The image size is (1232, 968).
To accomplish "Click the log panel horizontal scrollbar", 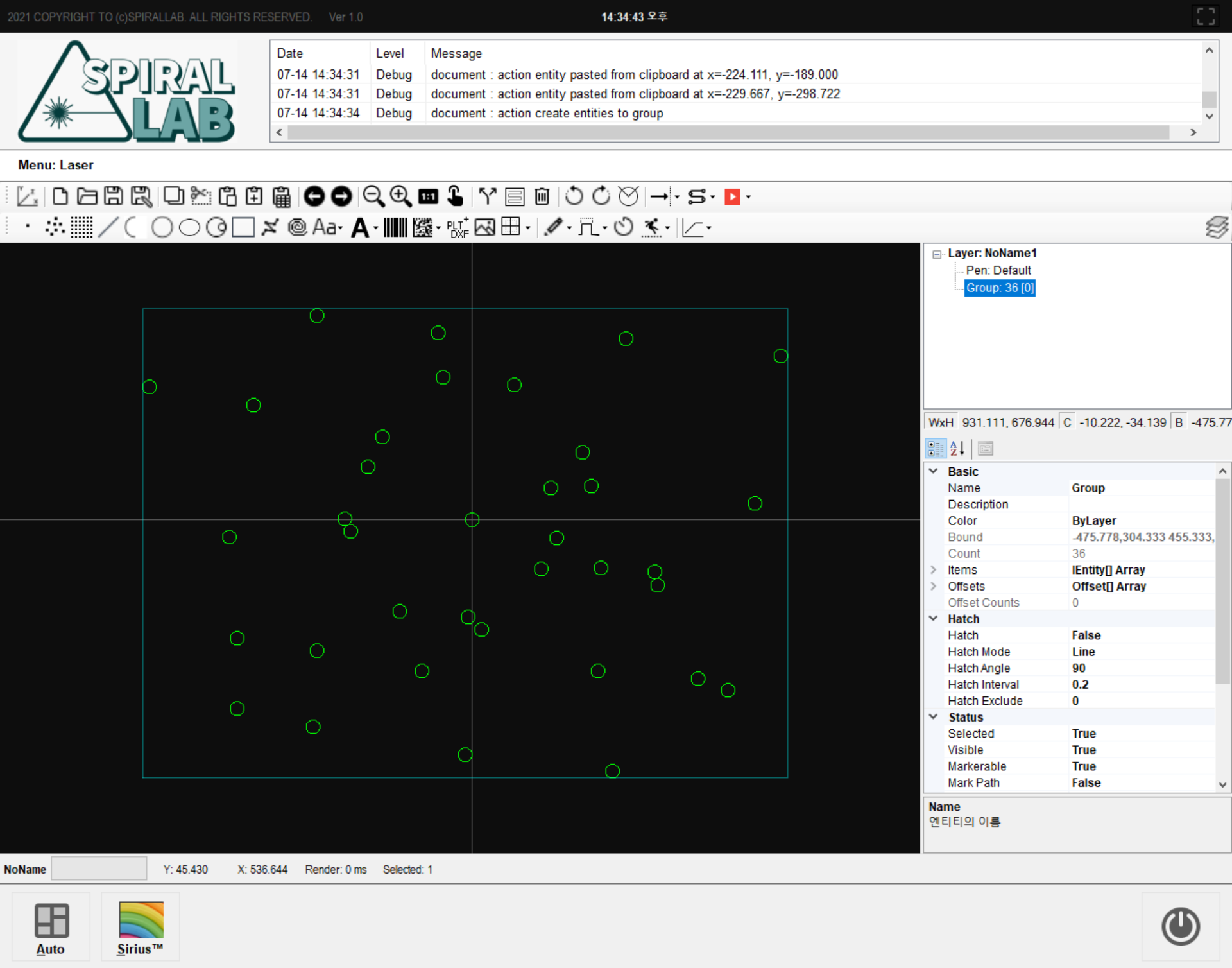I will click(x=728, y=133).
